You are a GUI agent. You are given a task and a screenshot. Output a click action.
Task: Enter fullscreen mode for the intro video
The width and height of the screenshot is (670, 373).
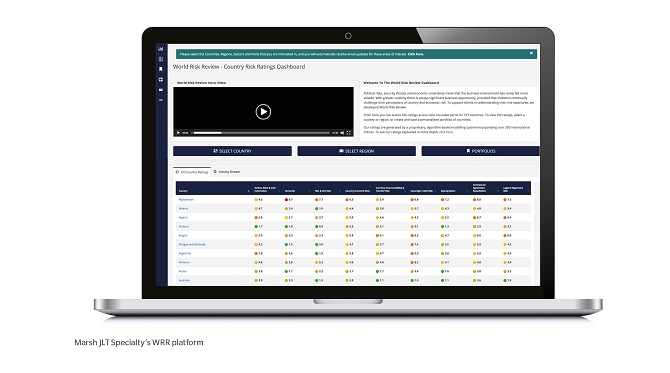pos(349,133)
